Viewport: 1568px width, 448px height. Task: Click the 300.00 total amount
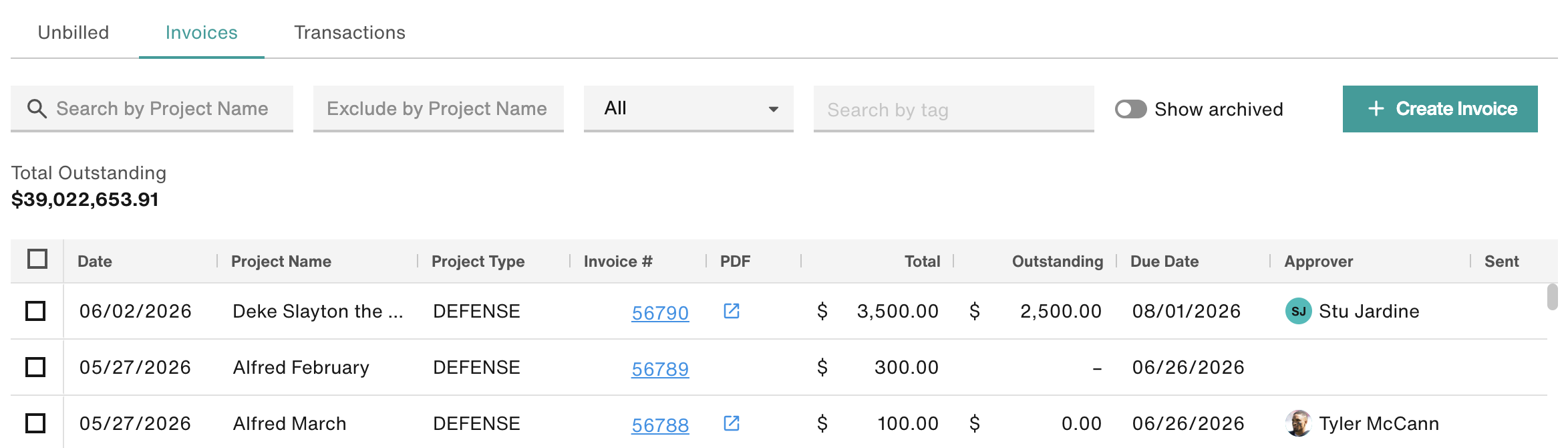(906, 367)
